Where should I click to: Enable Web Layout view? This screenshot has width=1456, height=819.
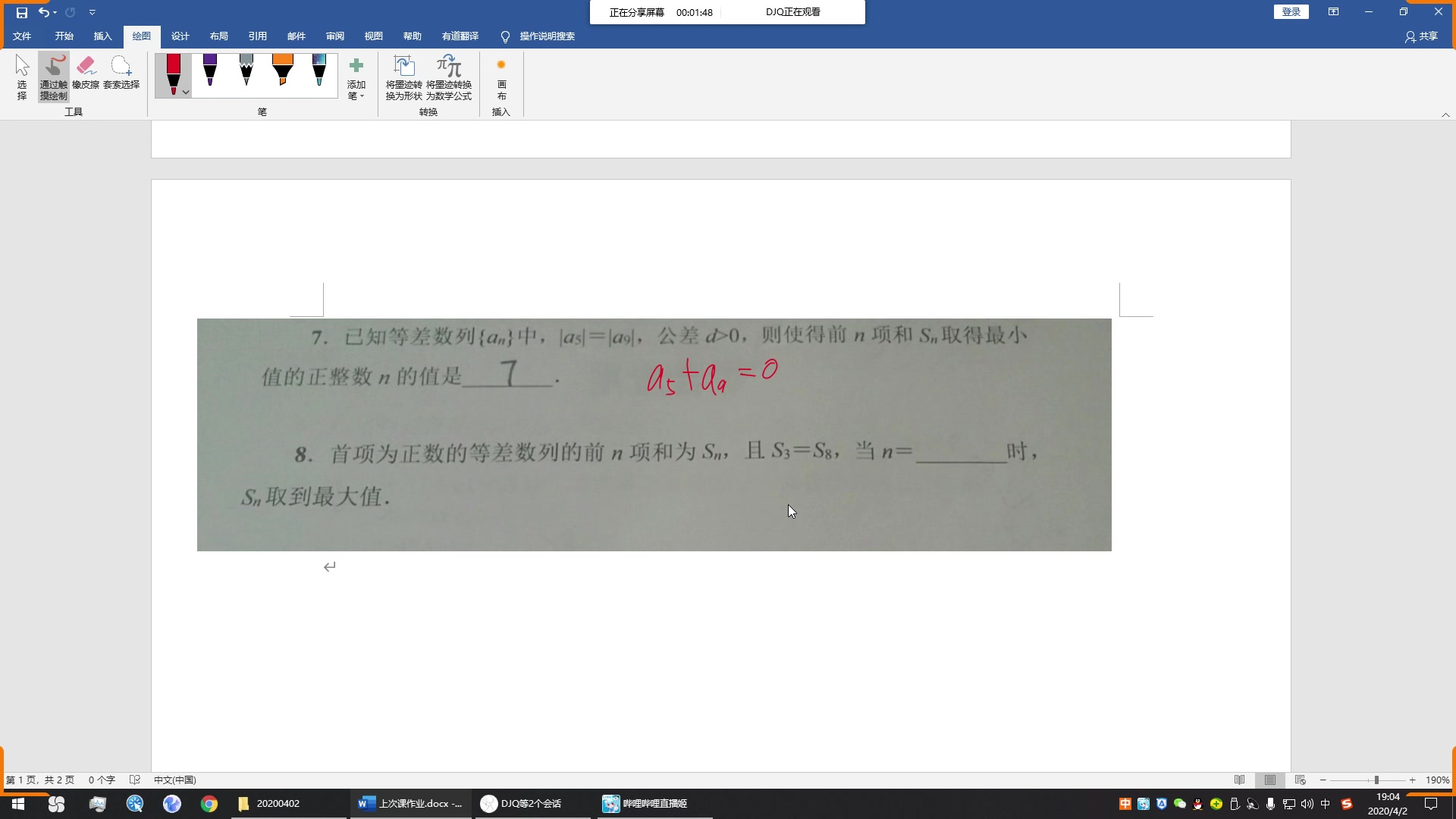tap(1300, 780)
